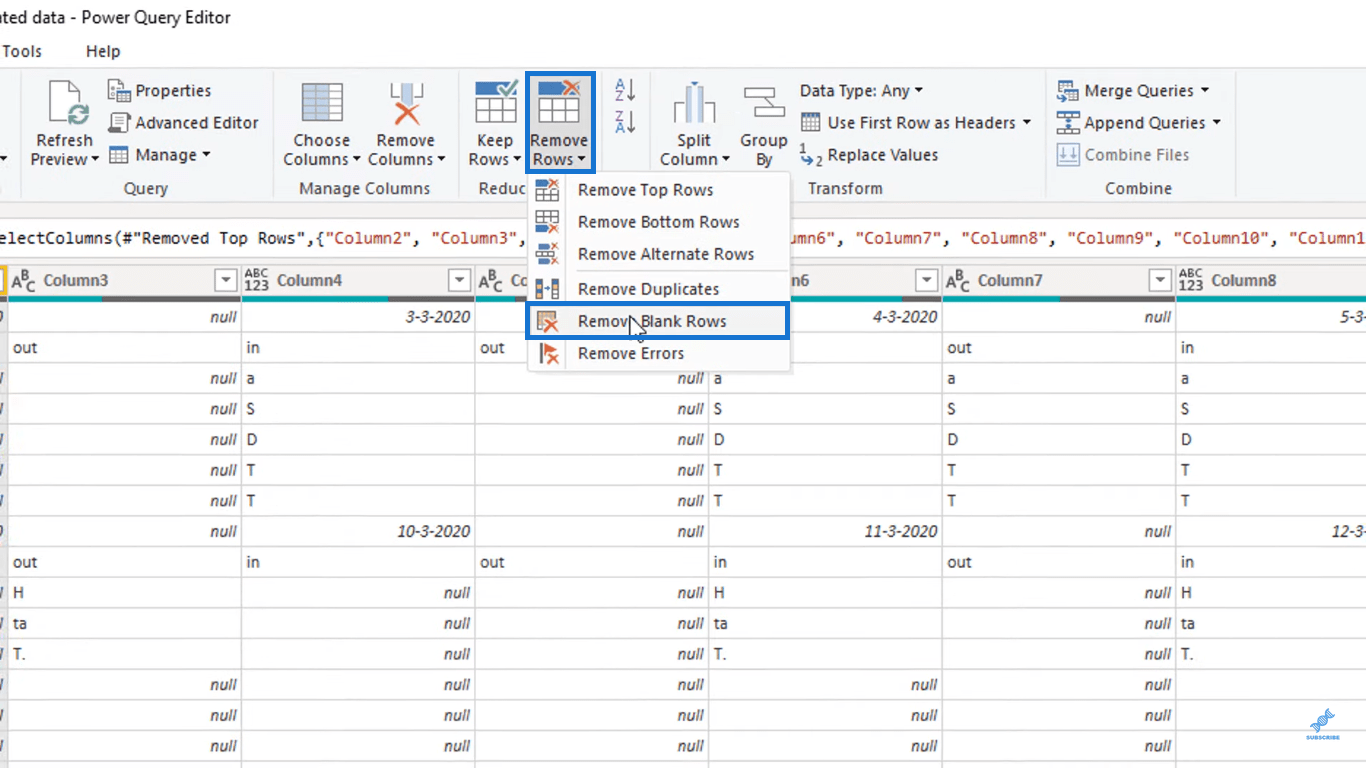
Task: Open Column4 filter dropdown arrow
Action: 459,281
